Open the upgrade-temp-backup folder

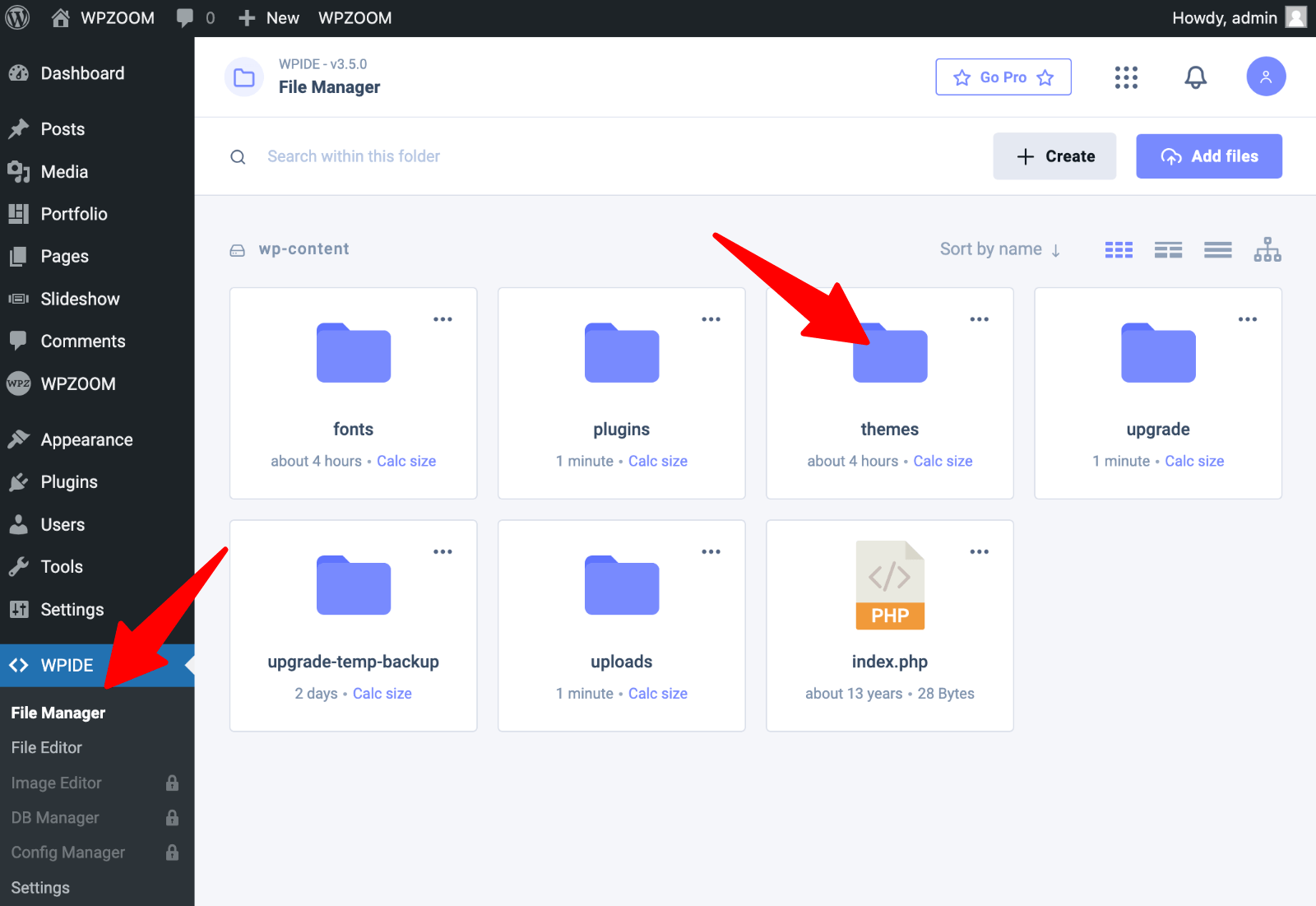[x=354, y=585]
